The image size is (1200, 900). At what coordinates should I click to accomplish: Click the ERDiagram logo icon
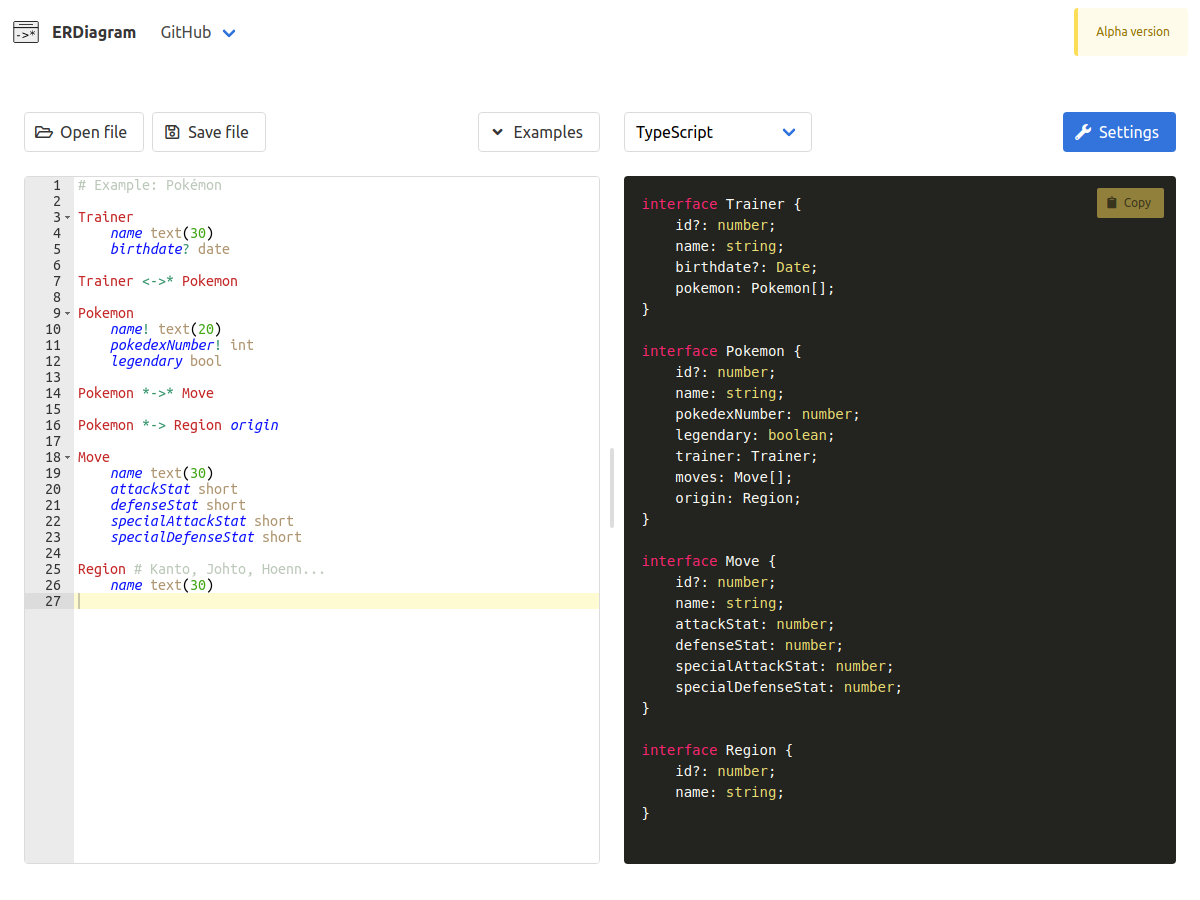point(26,32)
